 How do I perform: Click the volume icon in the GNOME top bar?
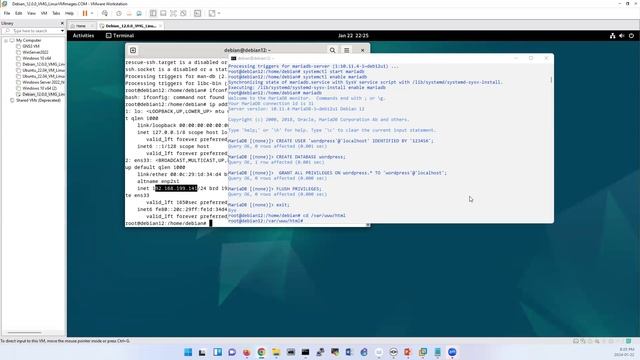[x=622, y=36]
